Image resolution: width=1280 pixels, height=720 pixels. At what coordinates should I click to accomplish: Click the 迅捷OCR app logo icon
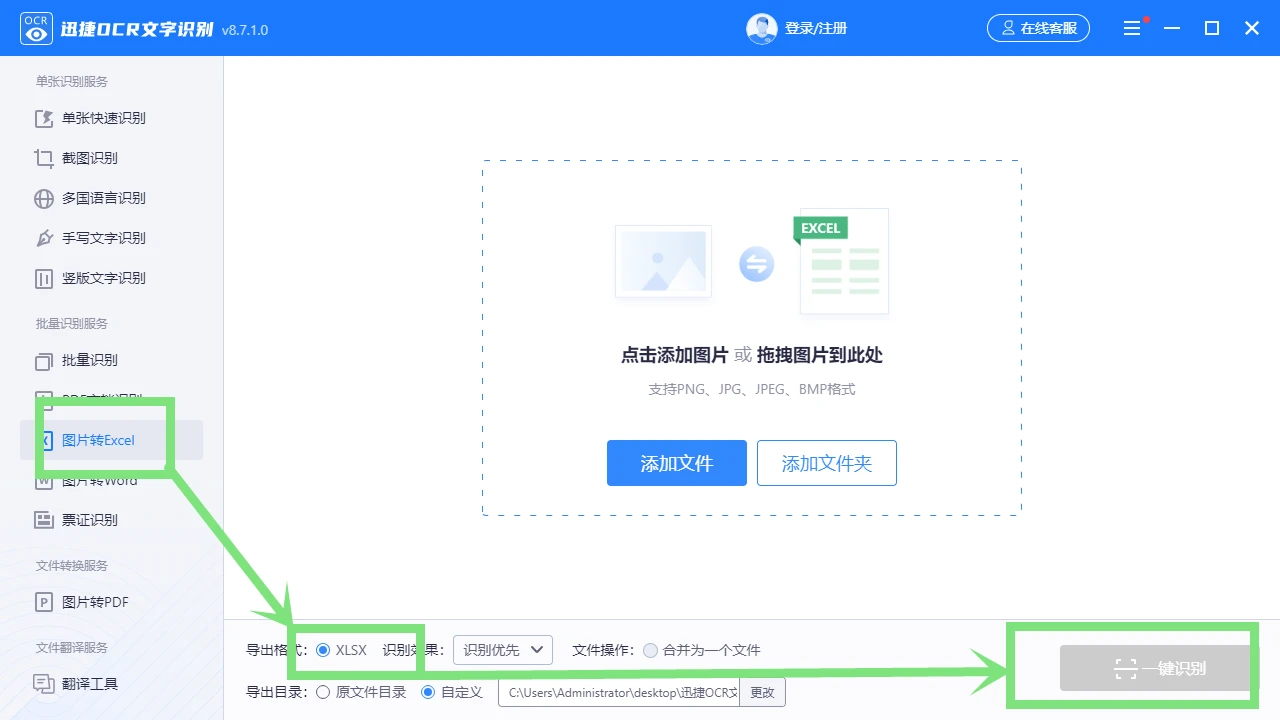coord(36,28)
